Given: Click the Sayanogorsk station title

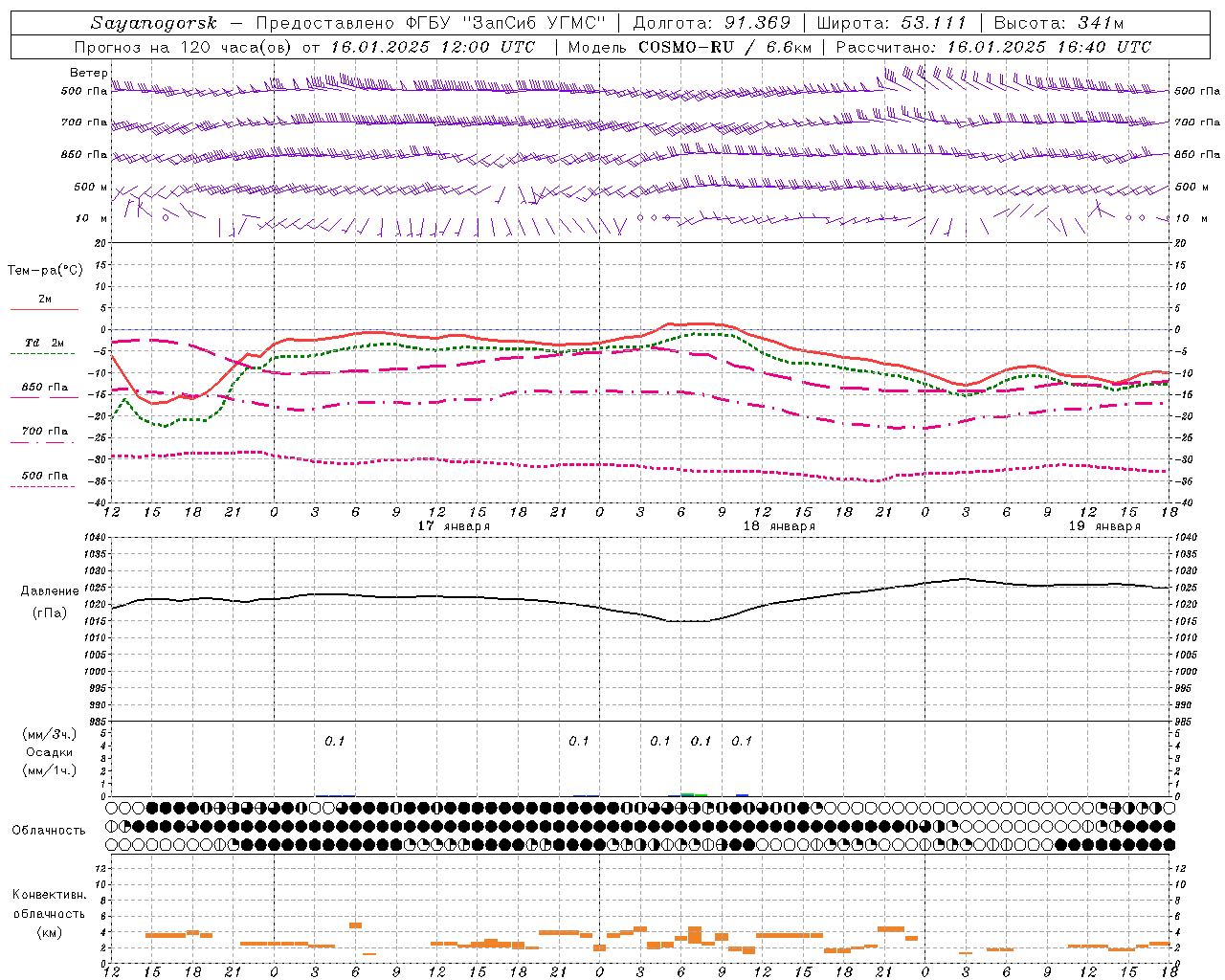Looking at the screenshot, I should 154,23.
